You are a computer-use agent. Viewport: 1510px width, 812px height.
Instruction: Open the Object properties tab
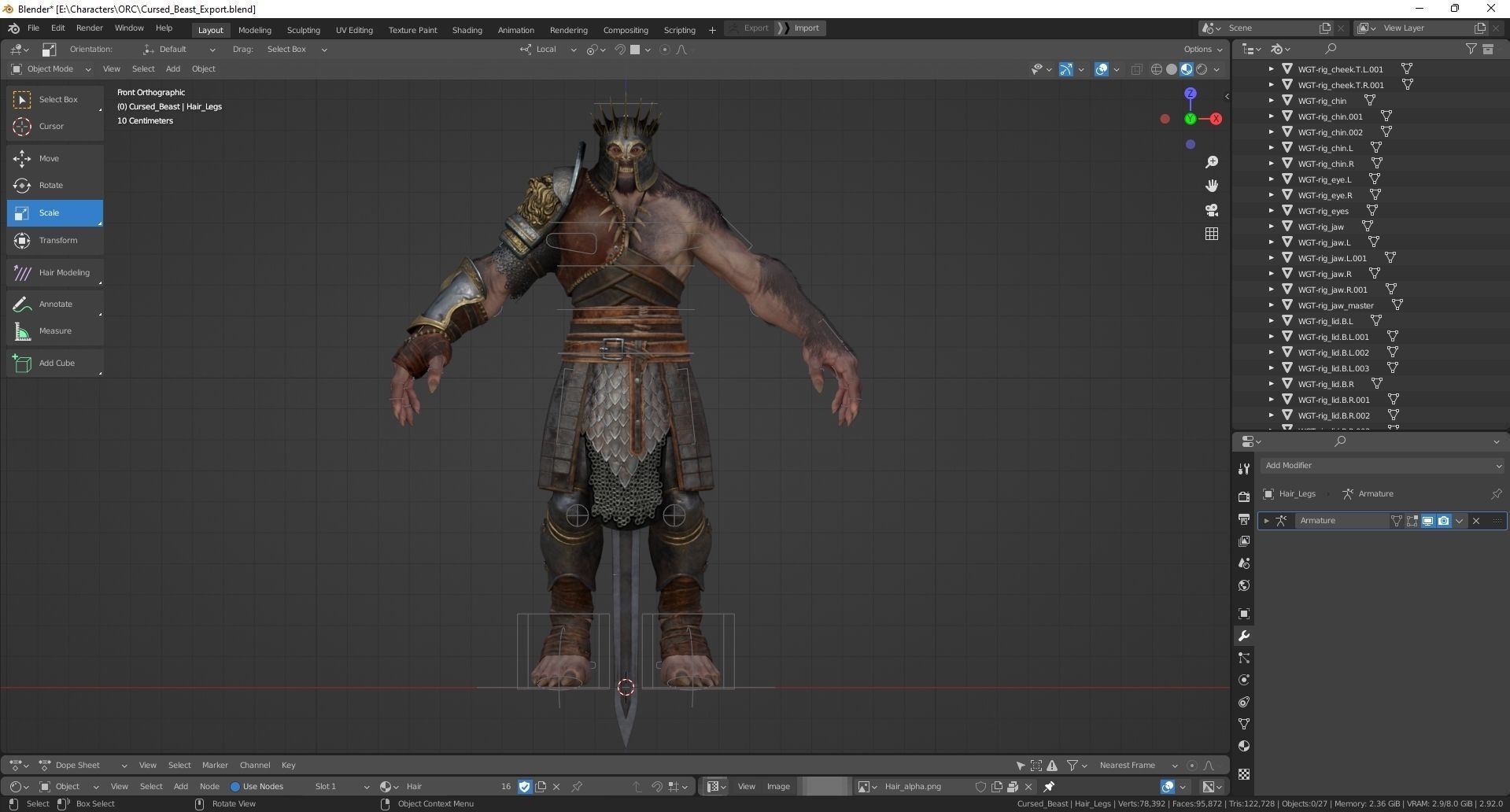tap(1244, 613)
